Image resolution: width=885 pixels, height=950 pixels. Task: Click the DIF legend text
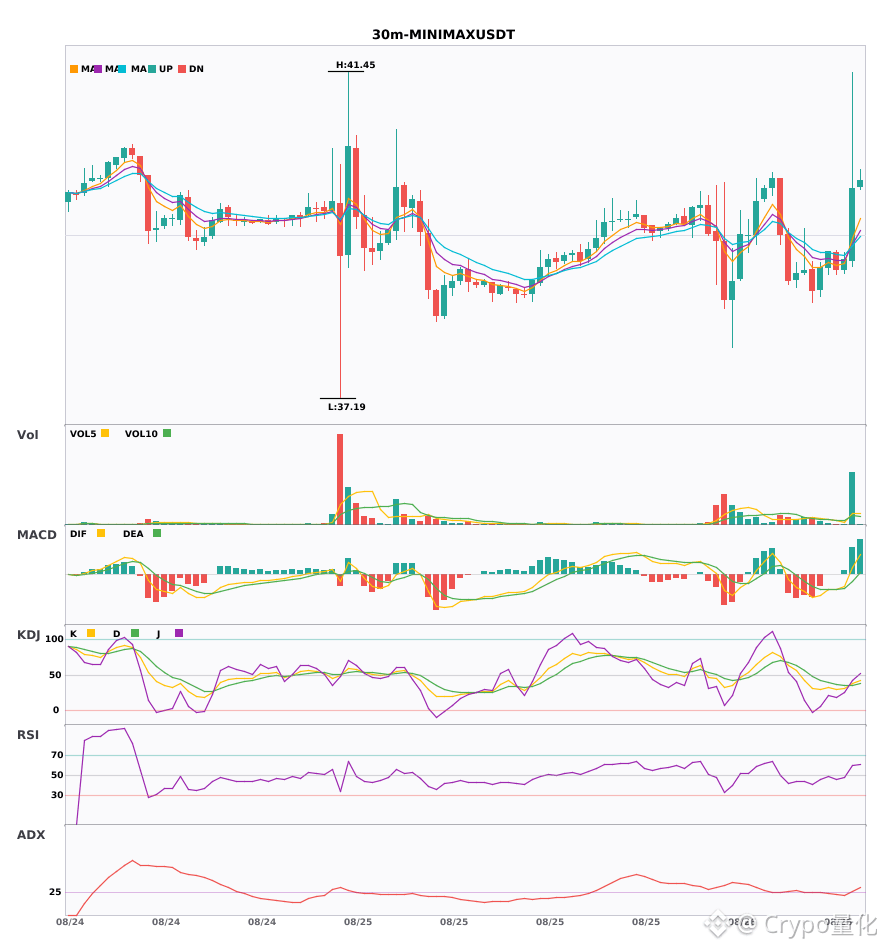78,534
